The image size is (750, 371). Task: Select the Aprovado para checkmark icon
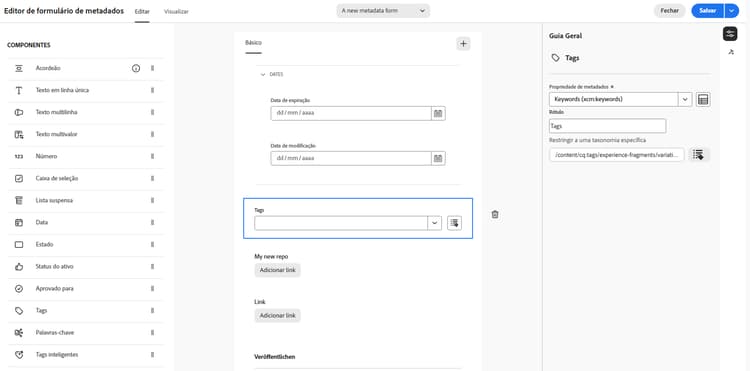coord(19,289)
